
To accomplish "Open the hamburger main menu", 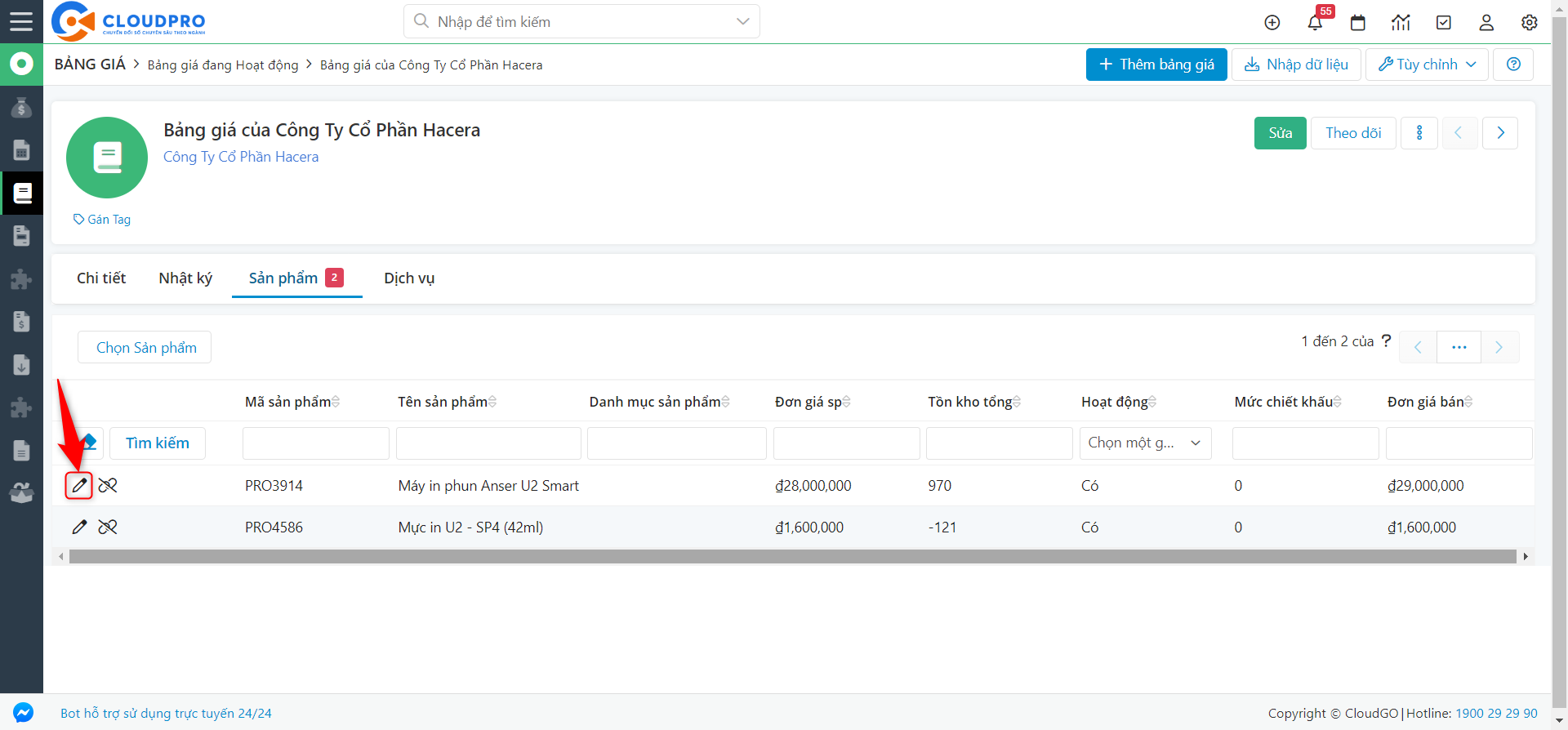I will pyautogui.click(x=21, y=22).
